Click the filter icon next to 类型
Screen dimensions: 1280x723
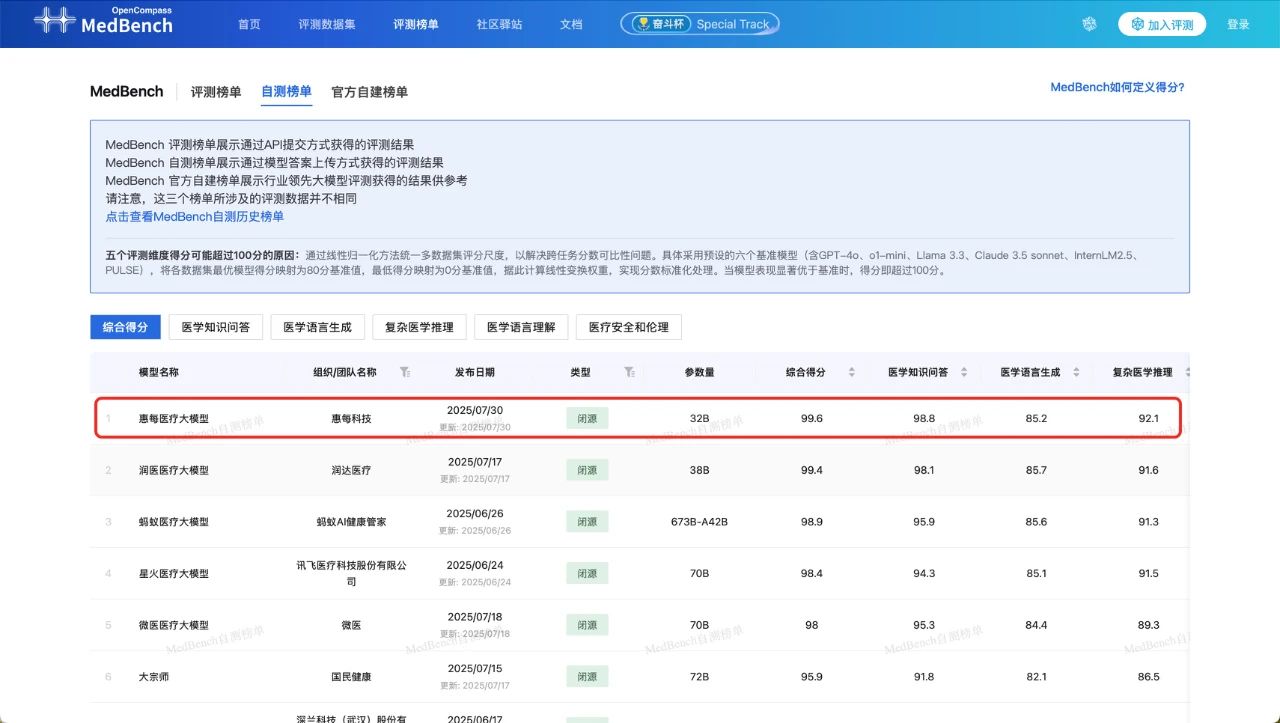629,372
